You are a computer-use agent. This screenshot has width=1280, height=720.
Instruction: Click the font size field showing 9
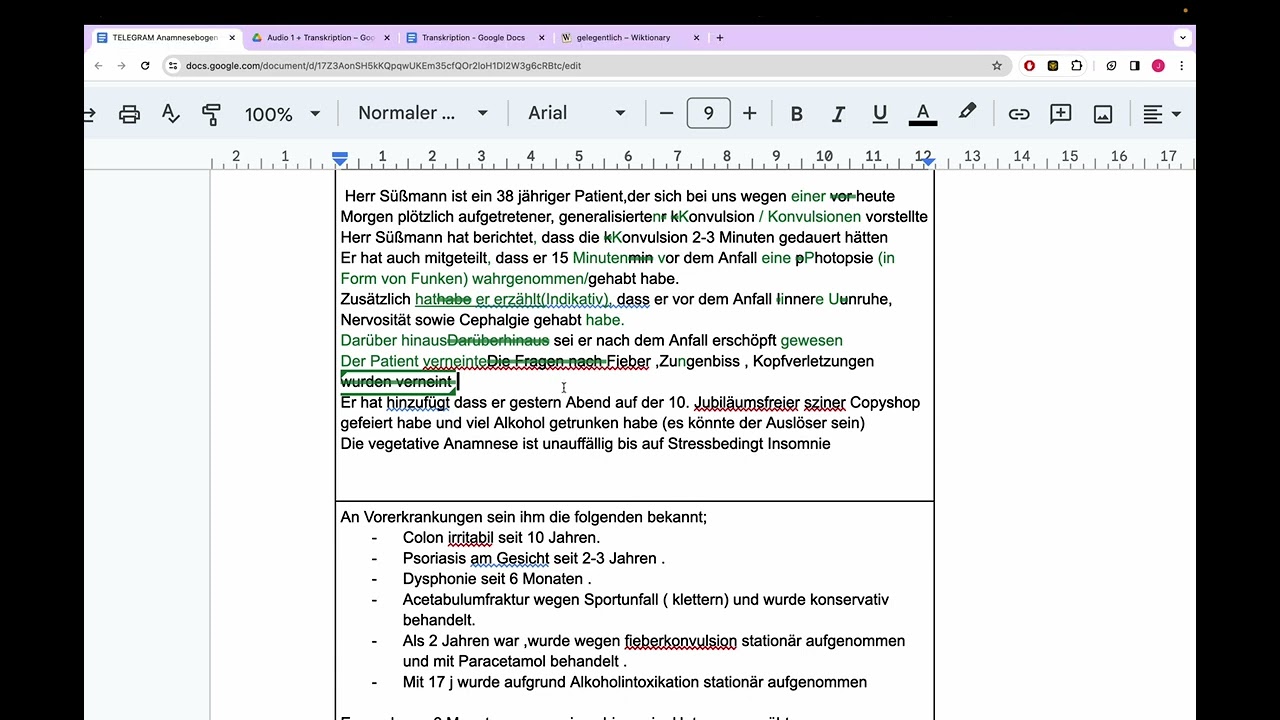coord(708,114)
